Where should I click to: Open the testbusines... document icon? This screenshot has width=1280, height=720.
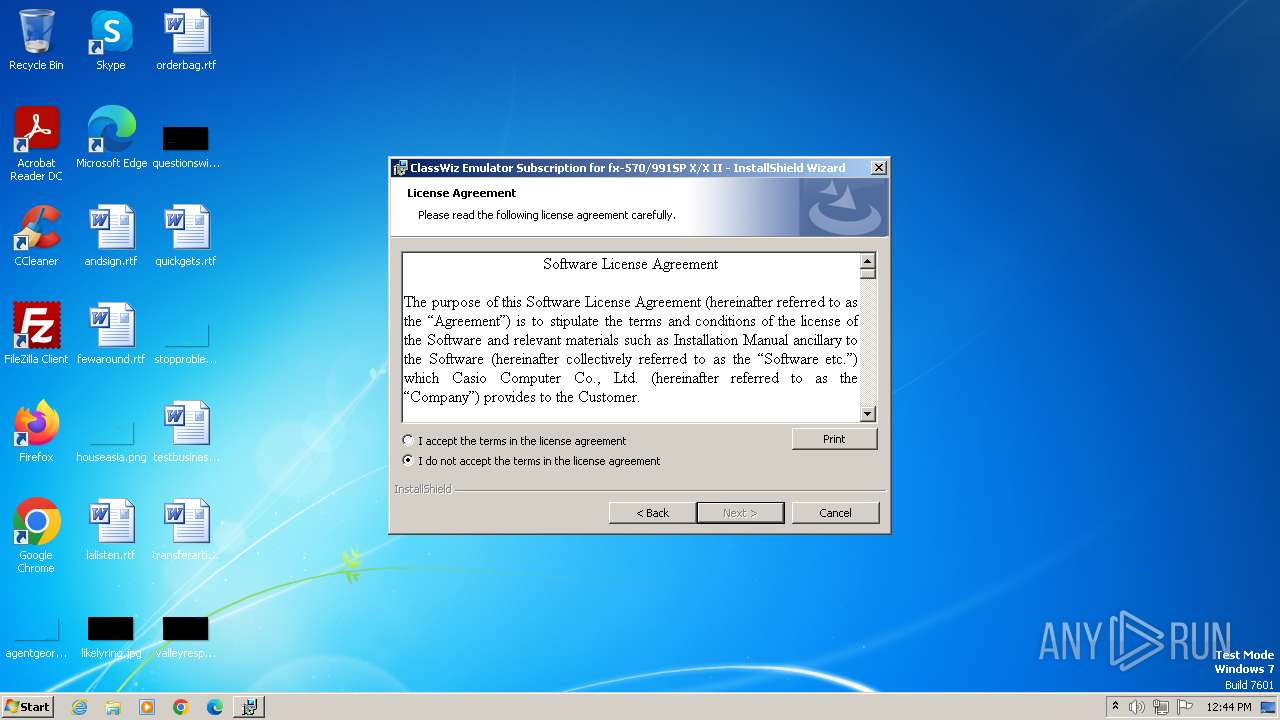pos(186,432)
